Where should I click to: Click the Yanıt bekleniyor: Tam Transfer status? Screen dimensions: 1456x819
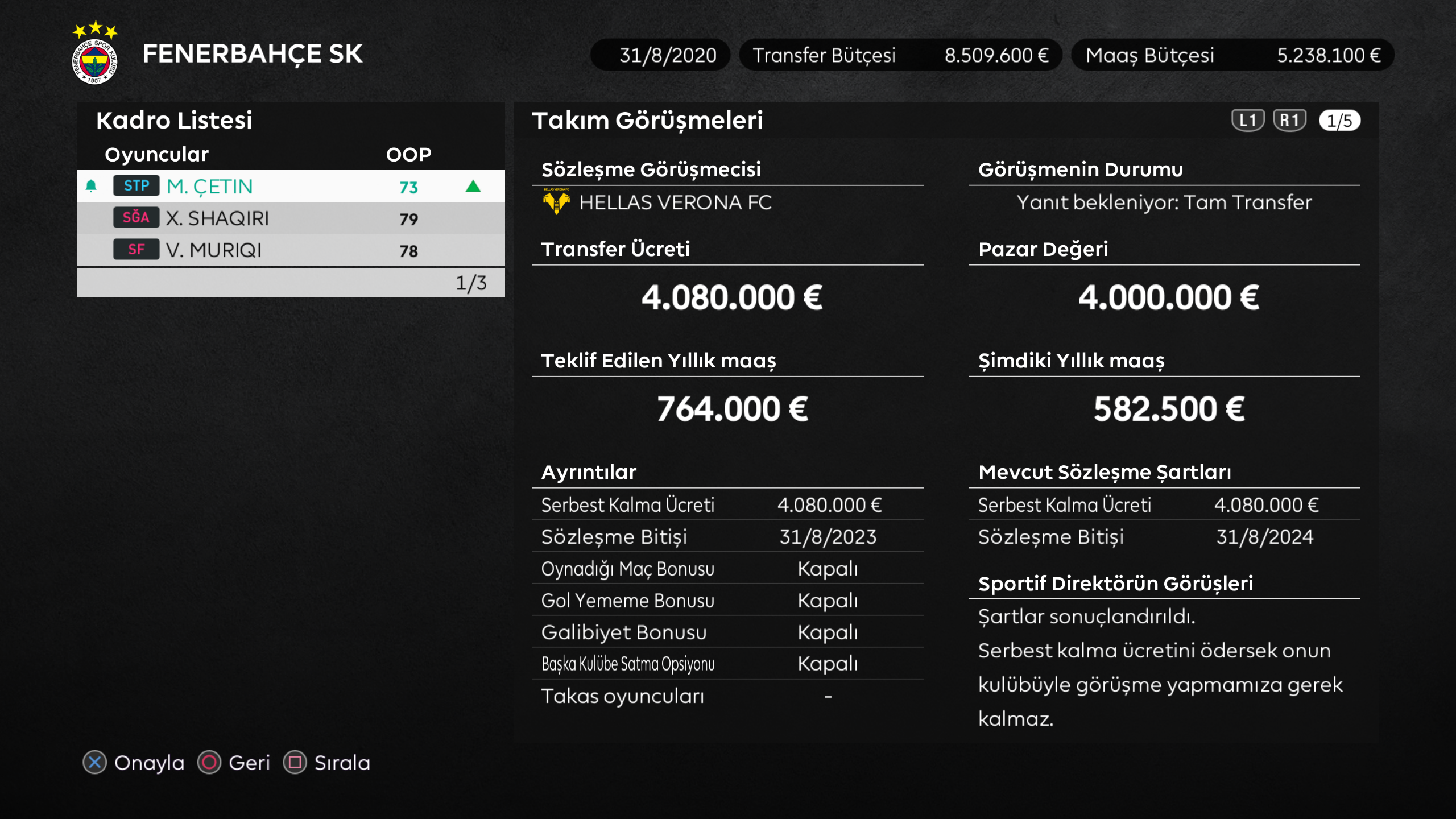[x=1164, y=202]
